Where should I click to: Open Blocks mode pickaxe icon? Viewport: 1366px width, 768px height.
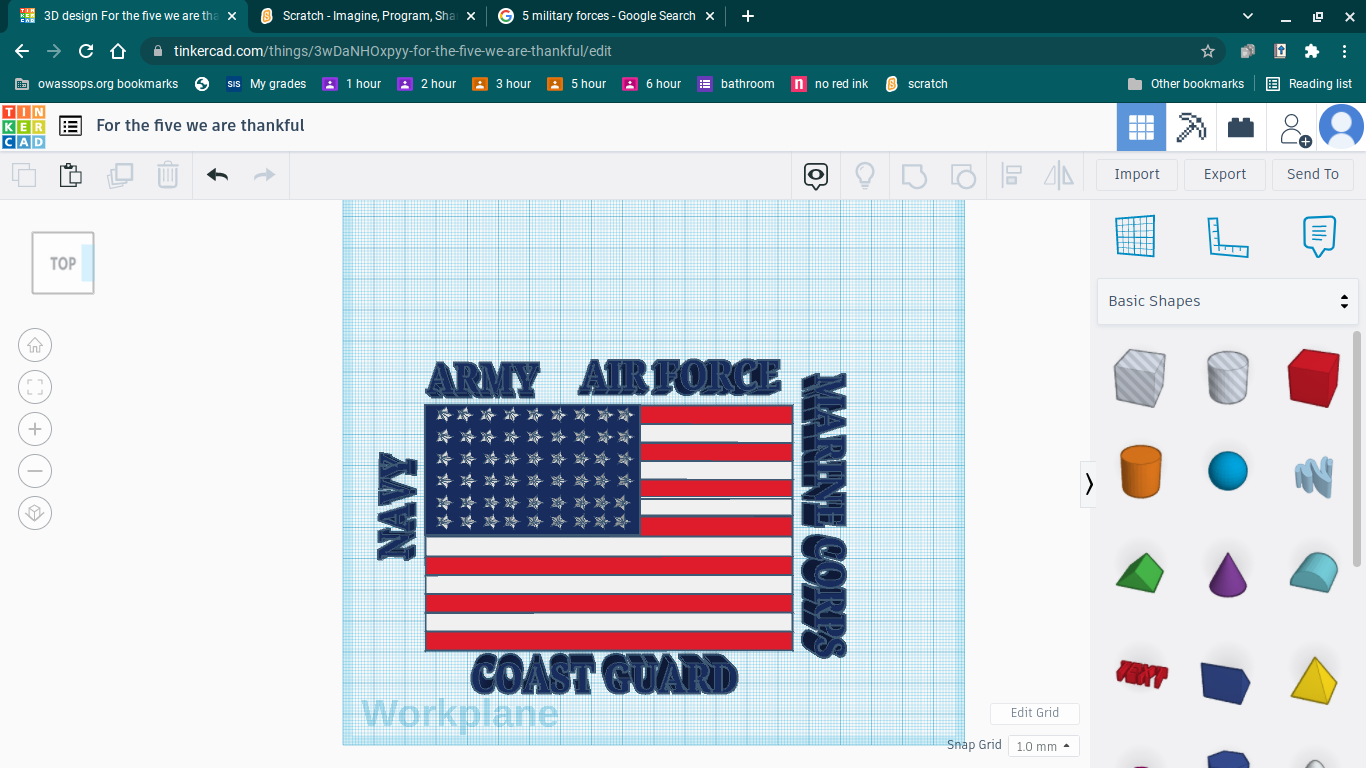tap(1191, 127)
